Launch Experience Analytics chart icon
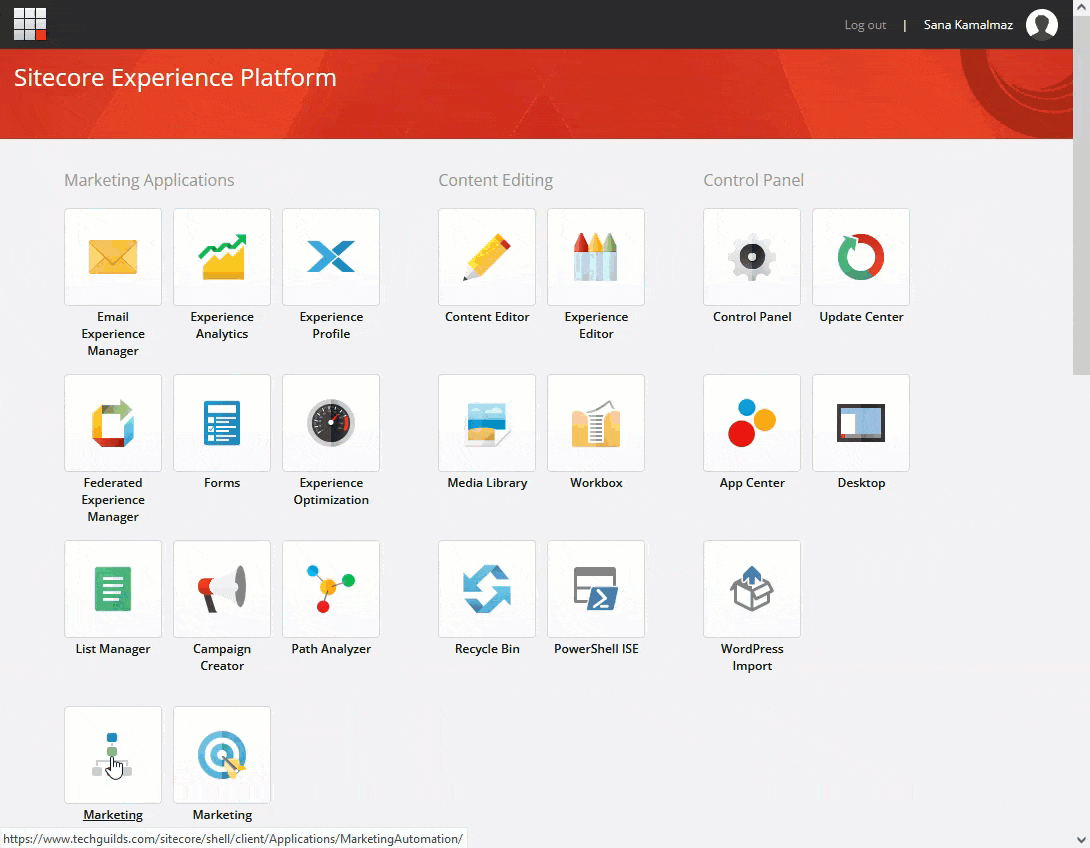This screenshot has width=1090, height=848. pyautogui.click(x=222, y=256)
